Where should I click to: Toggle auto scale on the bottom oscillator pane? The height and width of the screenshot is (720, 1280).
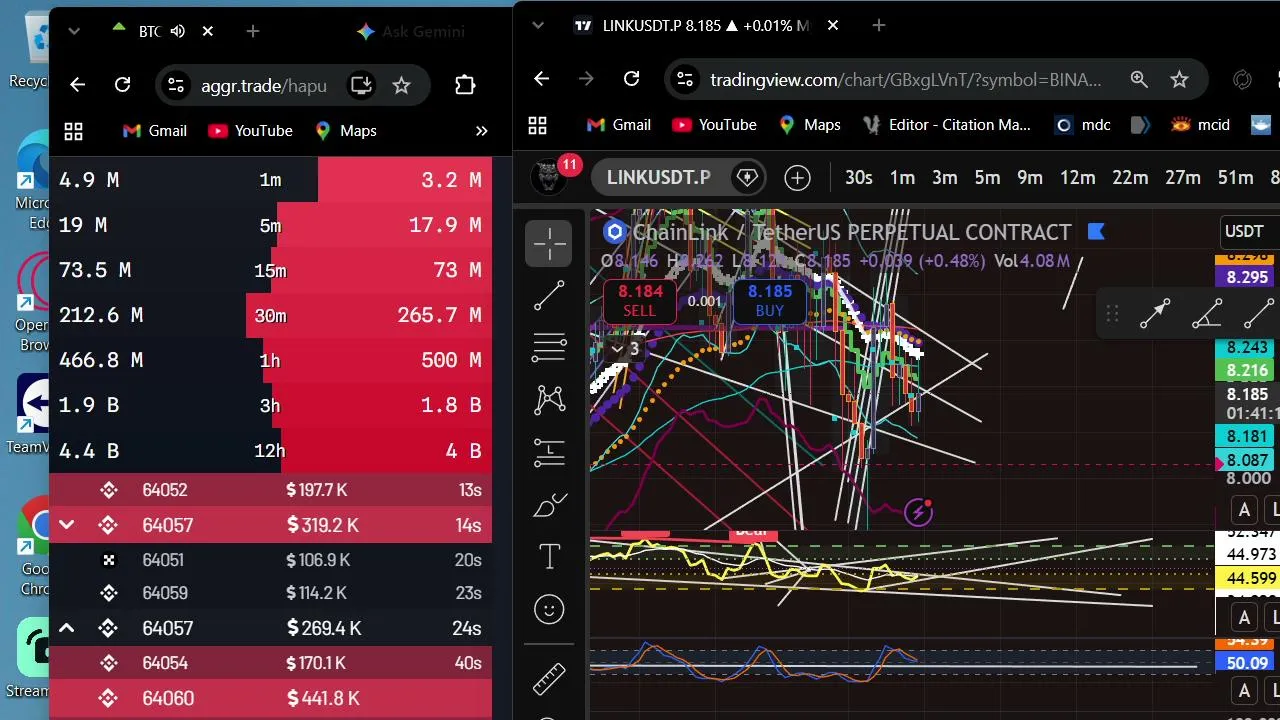click(x=1244, y=690)
